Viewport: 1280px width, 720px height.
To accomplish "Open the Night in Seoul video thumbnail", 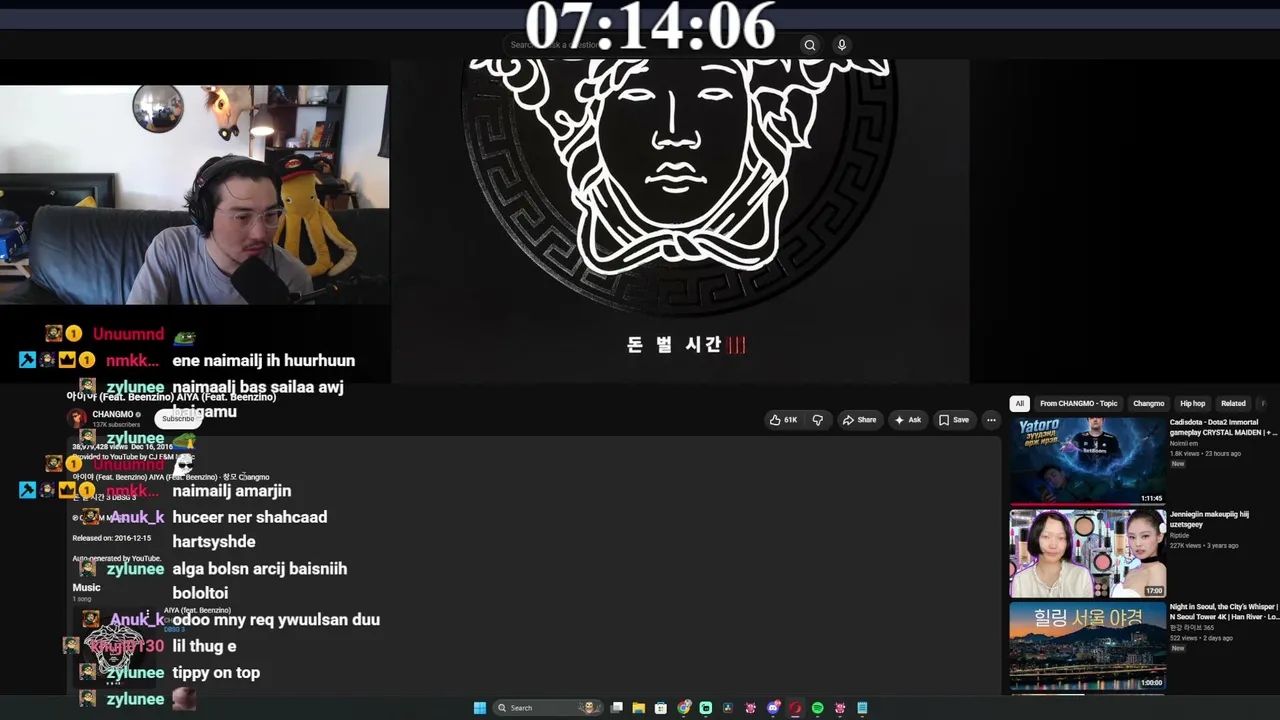I will coord(1088,645).
